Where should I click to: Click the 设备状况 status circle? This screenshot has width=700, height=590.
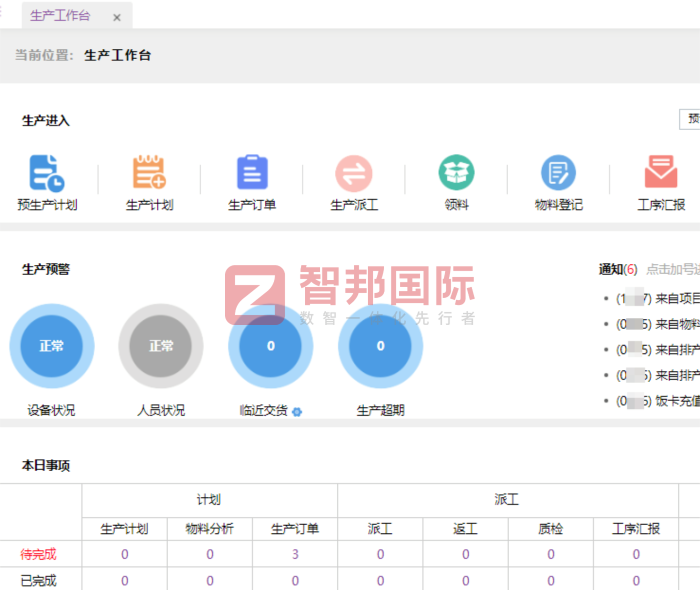click(x=52, y=346)
